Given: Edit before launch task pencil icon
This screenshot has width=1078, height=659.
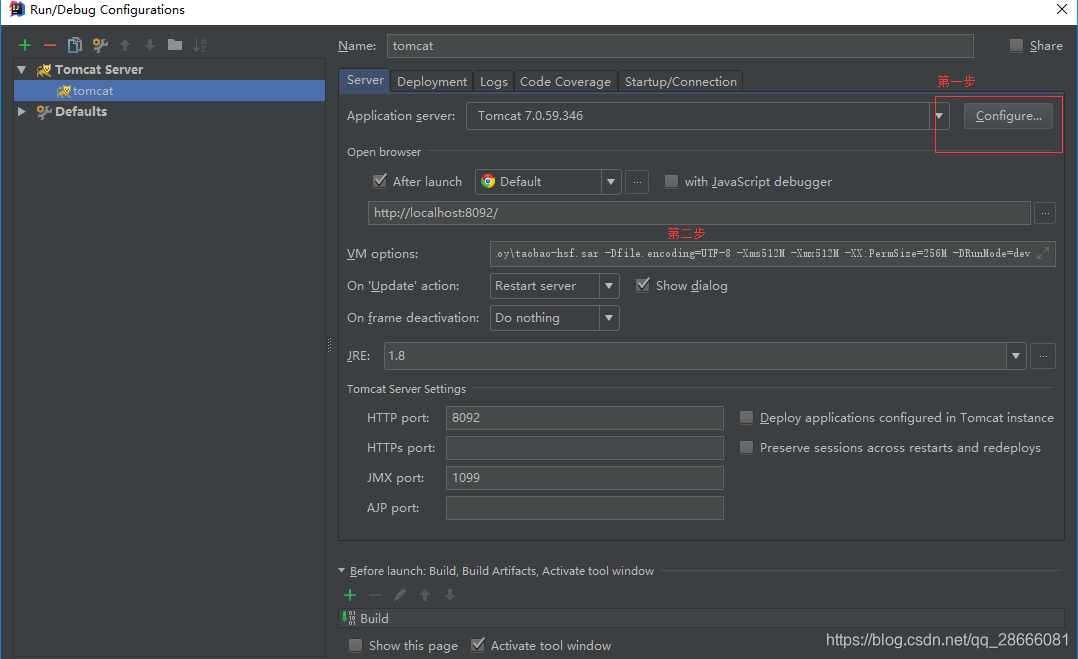Looking at the screenshot, I should [x=399, y=595].
